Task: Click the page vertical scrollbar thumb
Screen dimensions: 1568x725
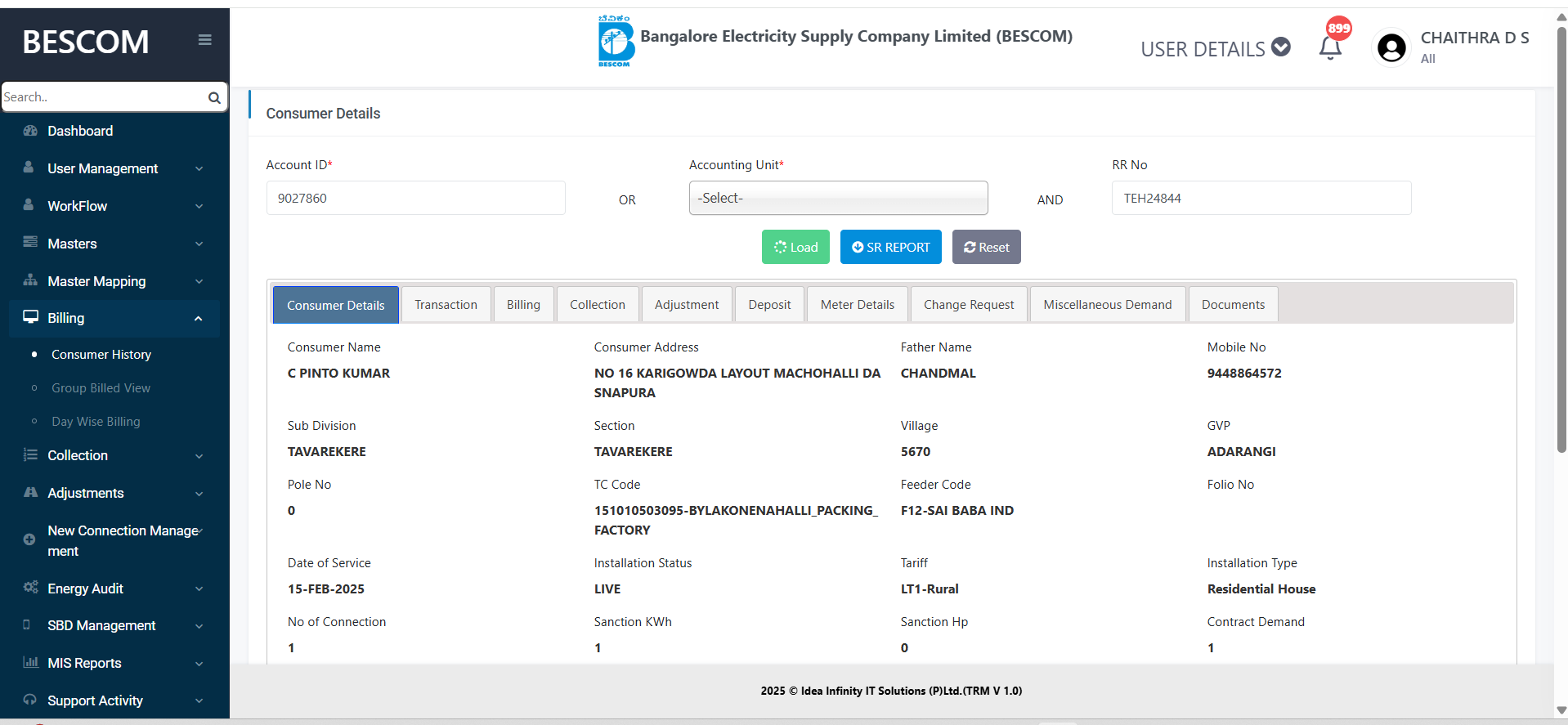Action: pyautogui.click(x=1561, y=239)
